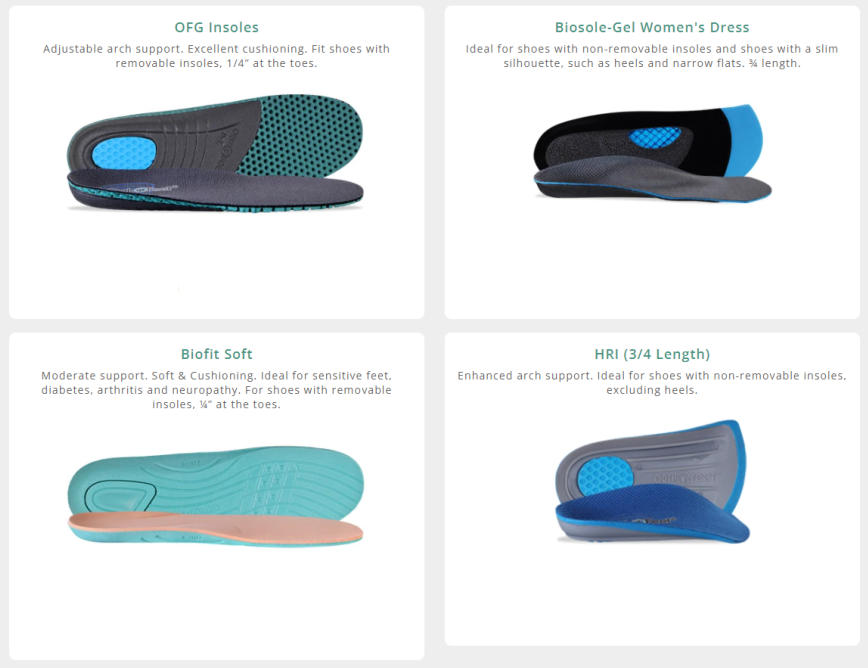Open the Biofit Soft insole picture

click(215, 496)
